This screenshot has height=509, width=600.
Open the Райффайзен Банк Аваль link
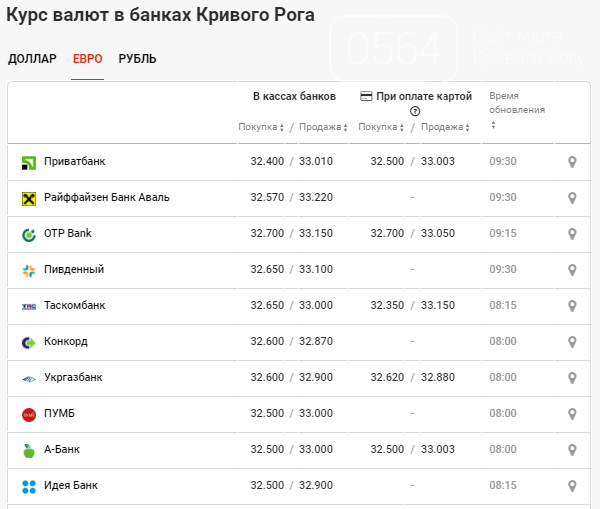[x=107, y=197]
